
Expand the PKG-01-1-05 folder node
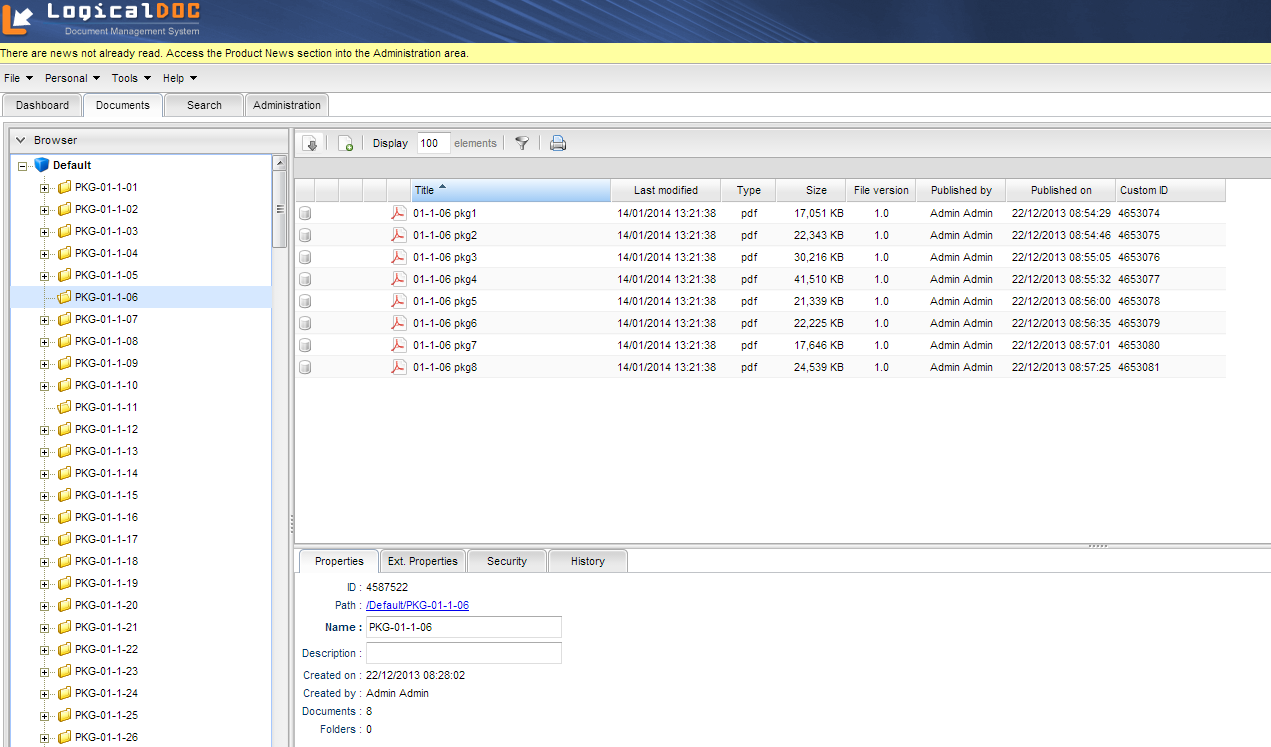(44, 276)
